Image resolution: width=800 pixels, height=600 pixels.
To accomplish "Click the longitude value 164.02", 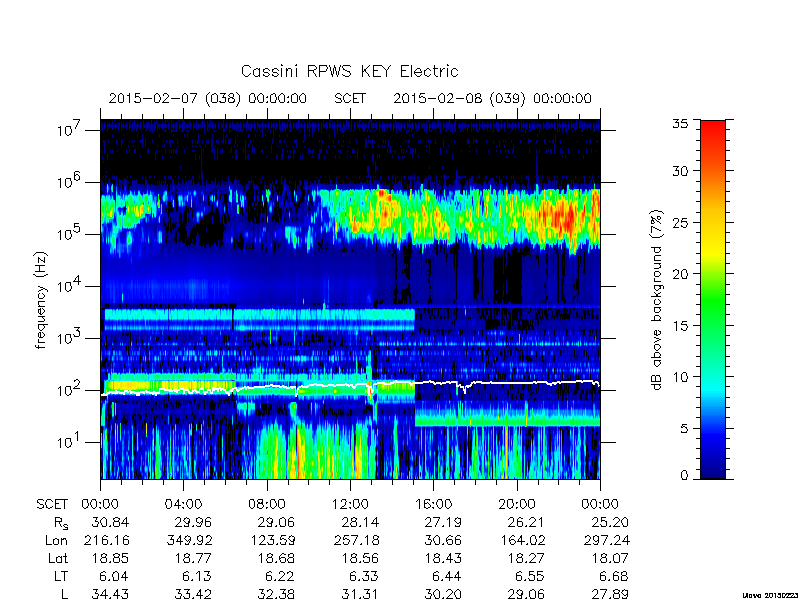I will (x=522, y=540).
